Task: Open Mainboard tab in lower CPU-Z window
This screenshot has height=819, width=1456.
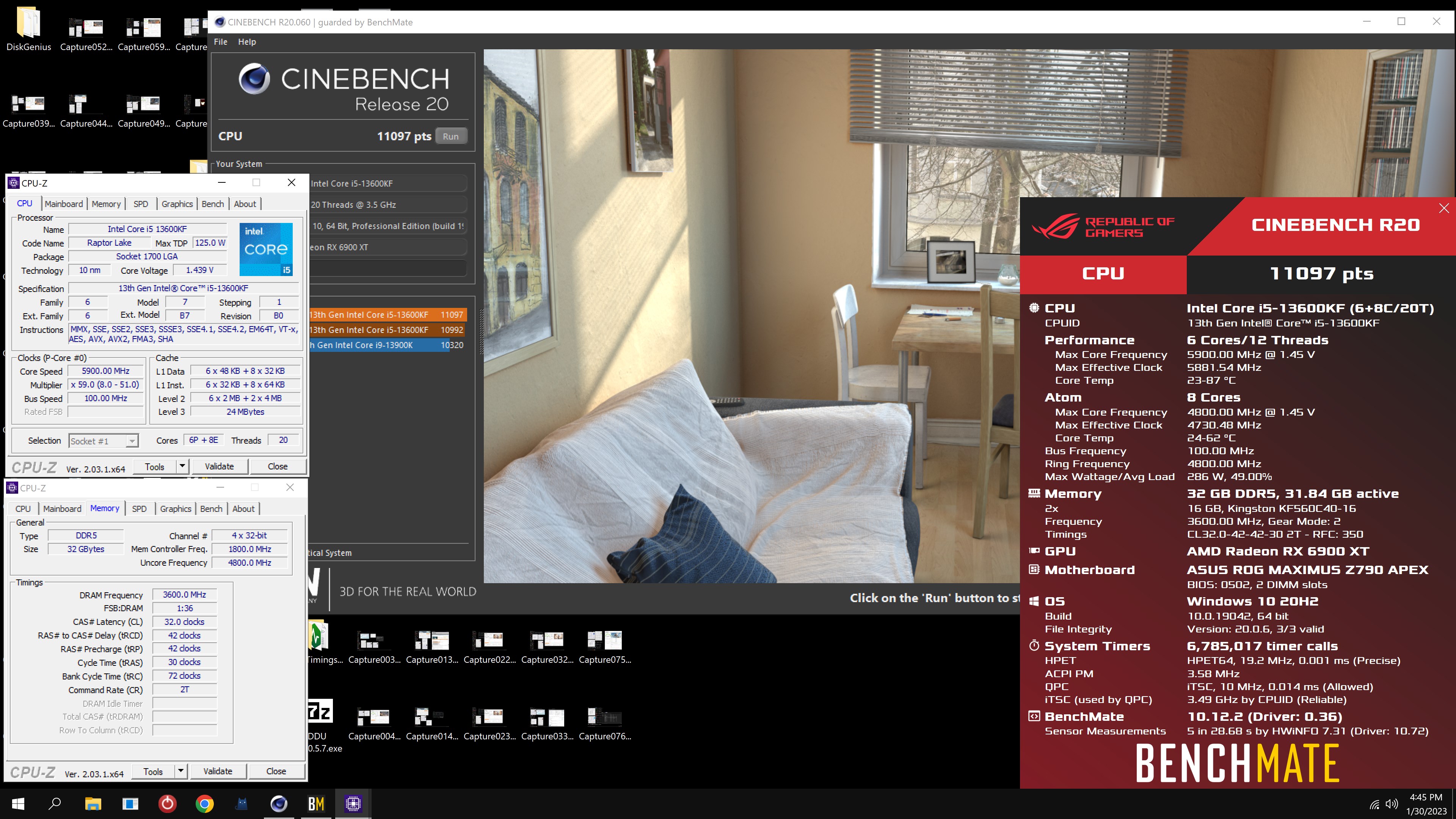Action: point(62,509)
